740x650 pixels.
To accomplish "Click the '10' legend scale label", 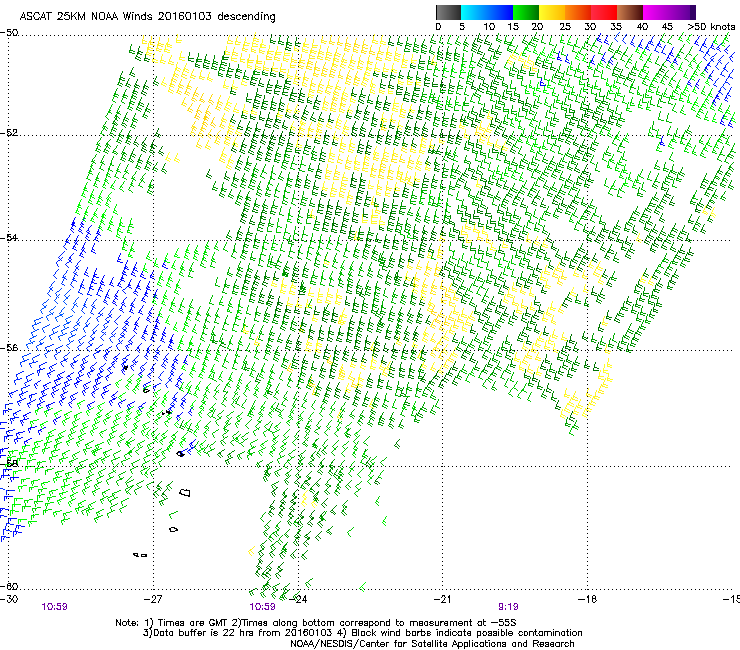I will tap(489, 27).
